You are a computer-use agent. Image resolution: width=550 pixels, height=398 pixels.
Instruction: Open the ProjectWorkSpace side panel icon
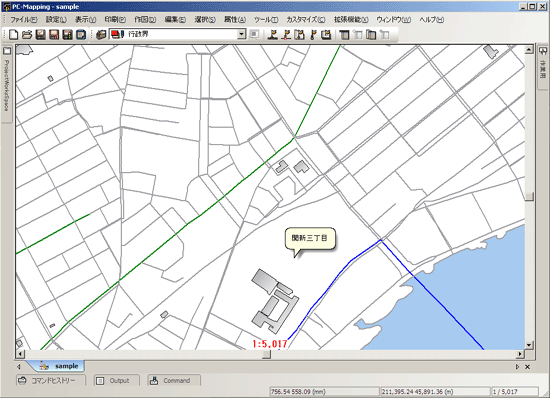7,51
